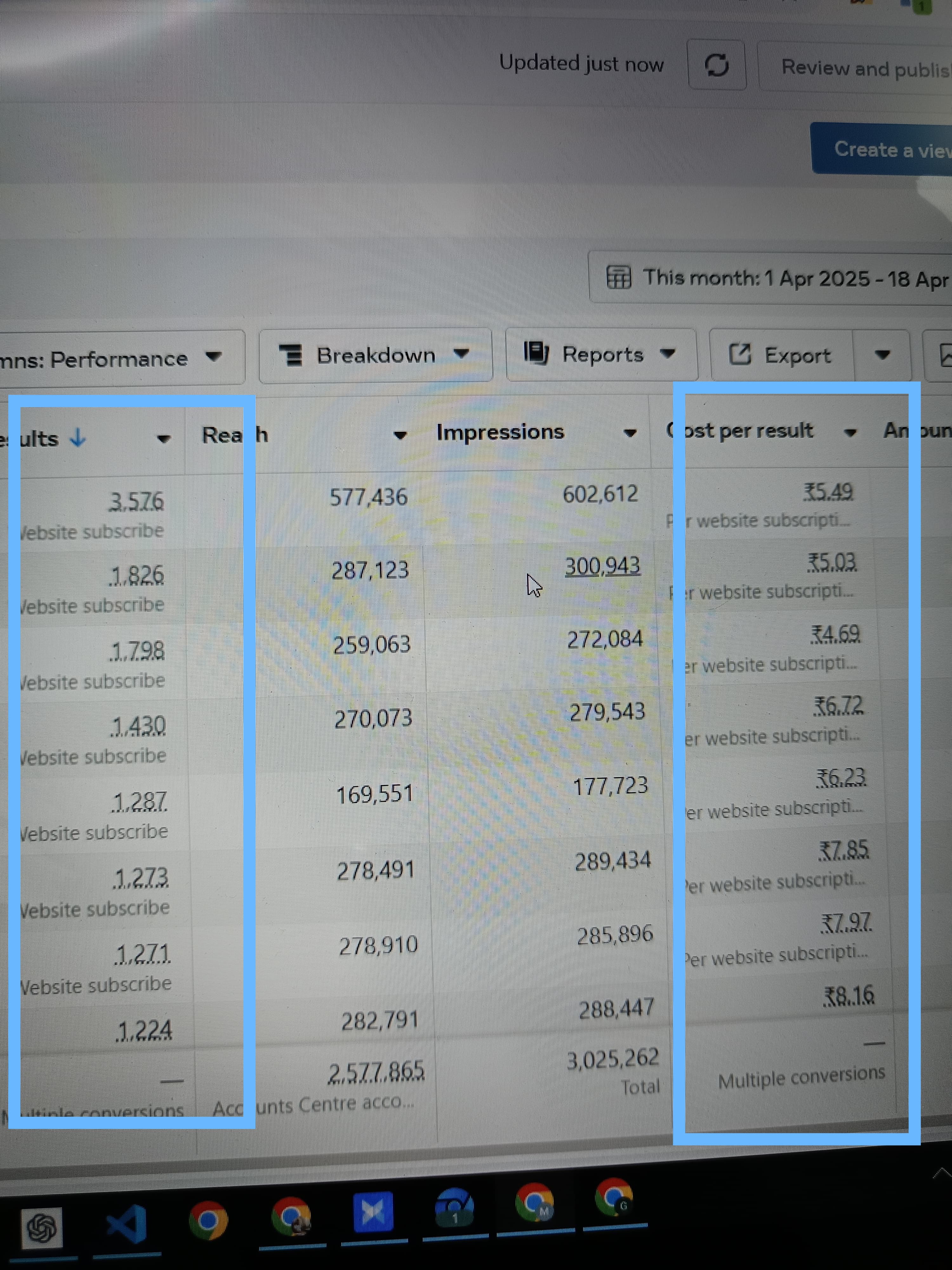Viewport: 952px width, 1270px height.
Task: Click the blue sort arrow on Results
Action: coord(77,438)
